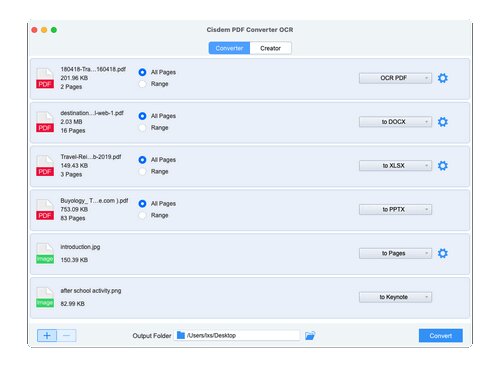
Task: Switch to the Creator tab
Action: pyautogui.click(x=270, y=48)
